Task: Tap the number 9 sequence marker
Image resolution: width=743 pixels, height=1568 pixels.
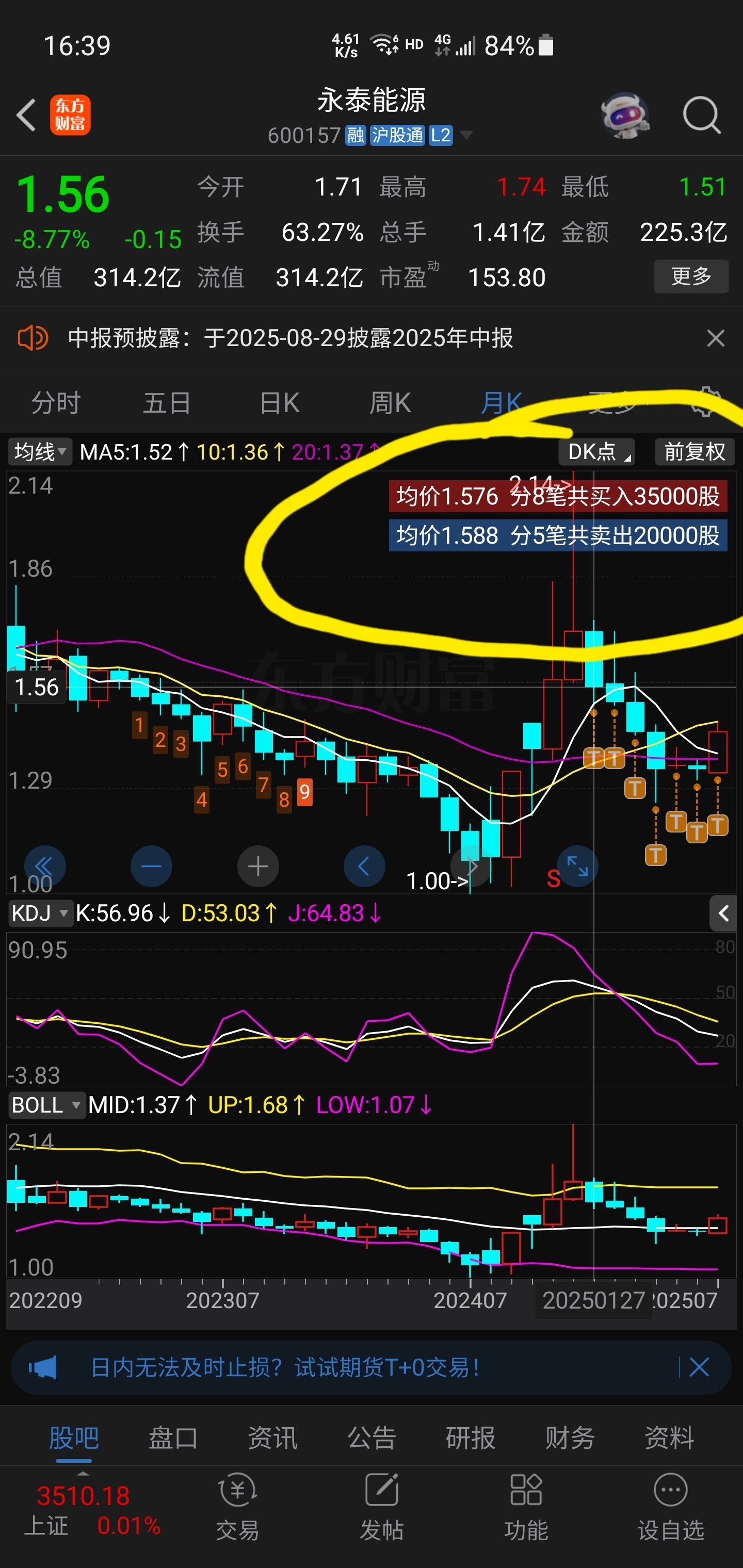Action: 304,792
